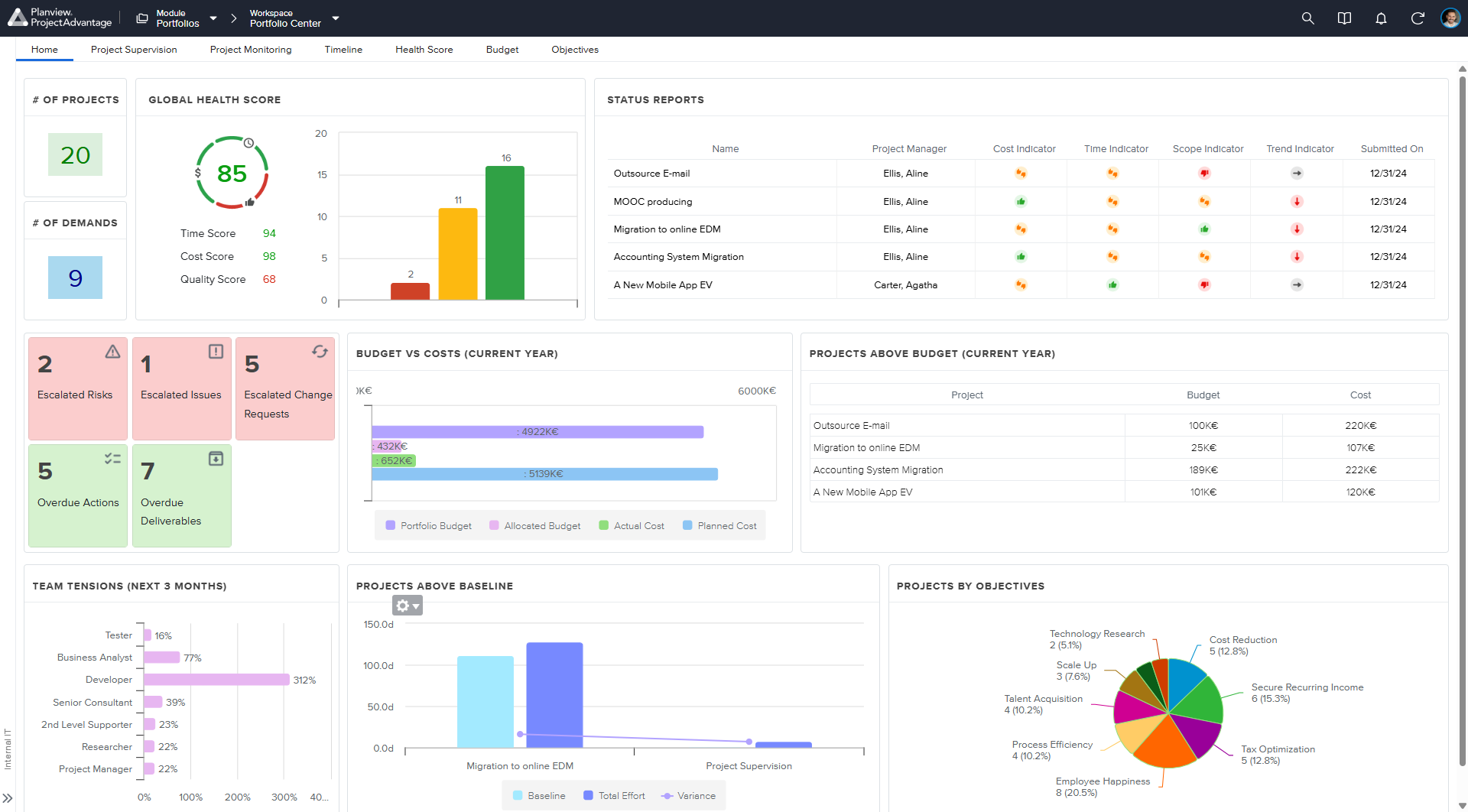The width and height of the screenshot is (1468, 812).
Task: Click the Planview ProjectAdvantage logo
Action: pos(60,18)
